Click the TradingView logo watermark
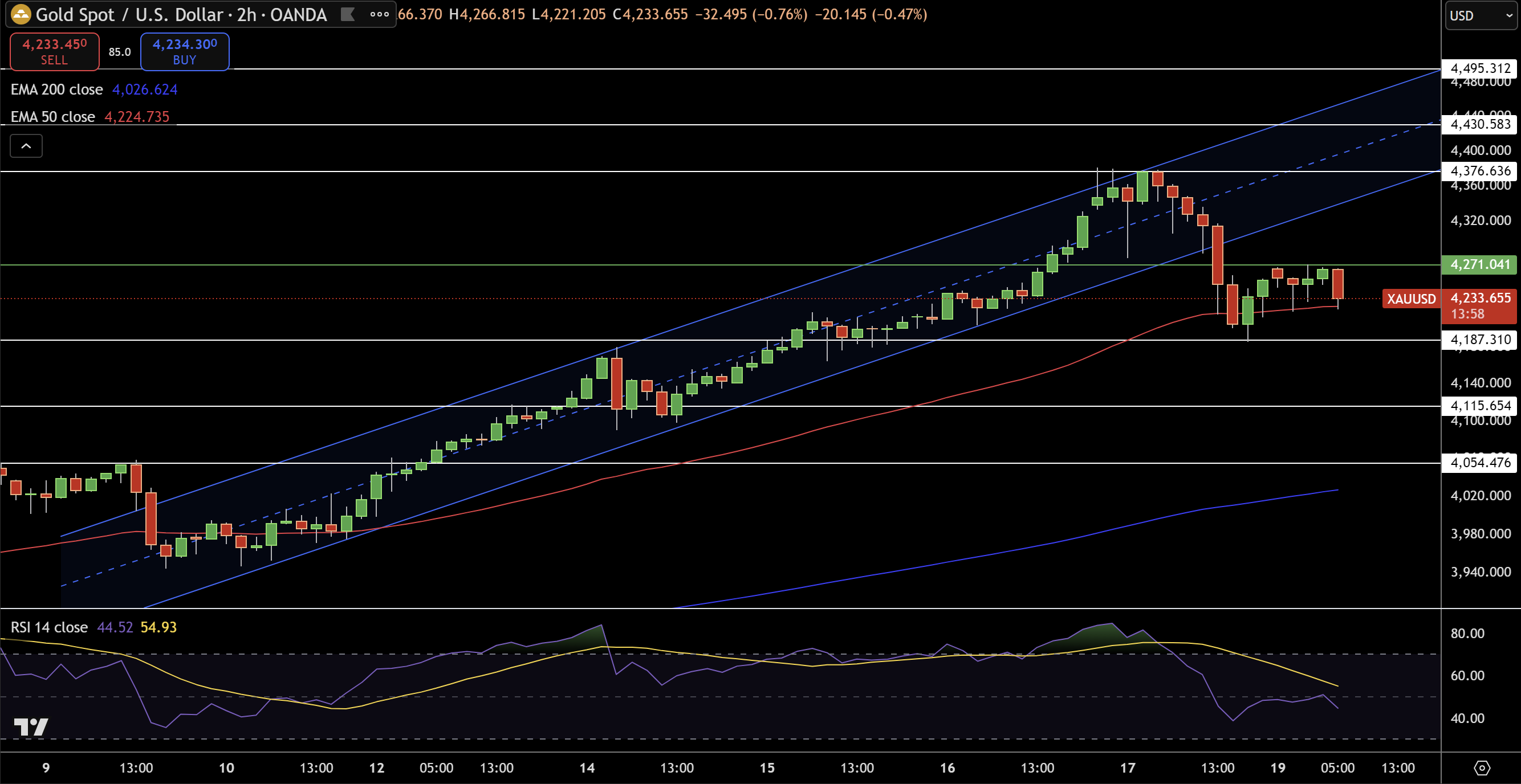The width and height of the screenshot is (1521, 784). [31, 726]
